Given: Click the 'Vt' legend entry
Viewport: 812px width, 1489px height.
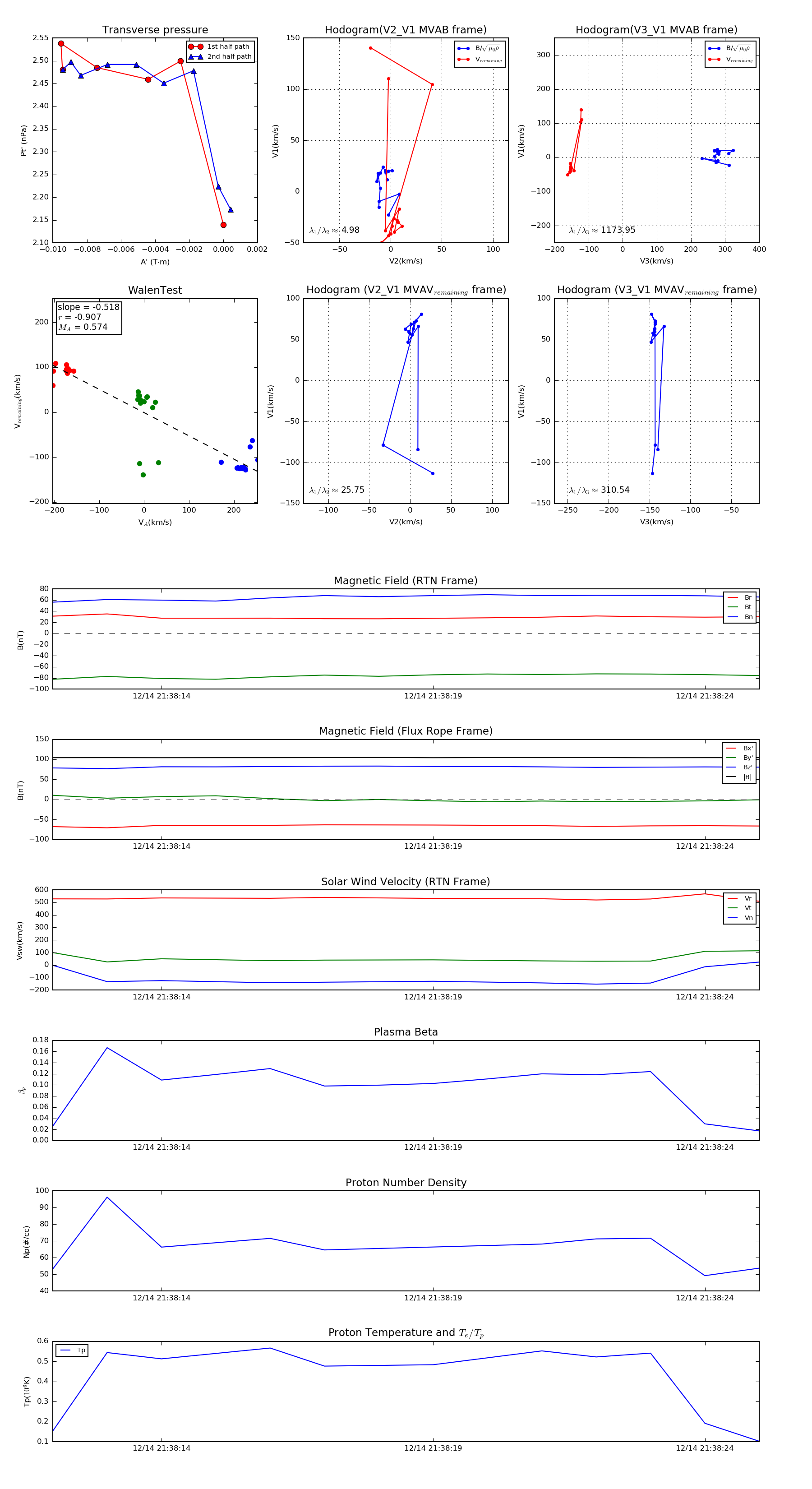Looking at the screenshot, I should pyautogui.click(x=740, y=908).
